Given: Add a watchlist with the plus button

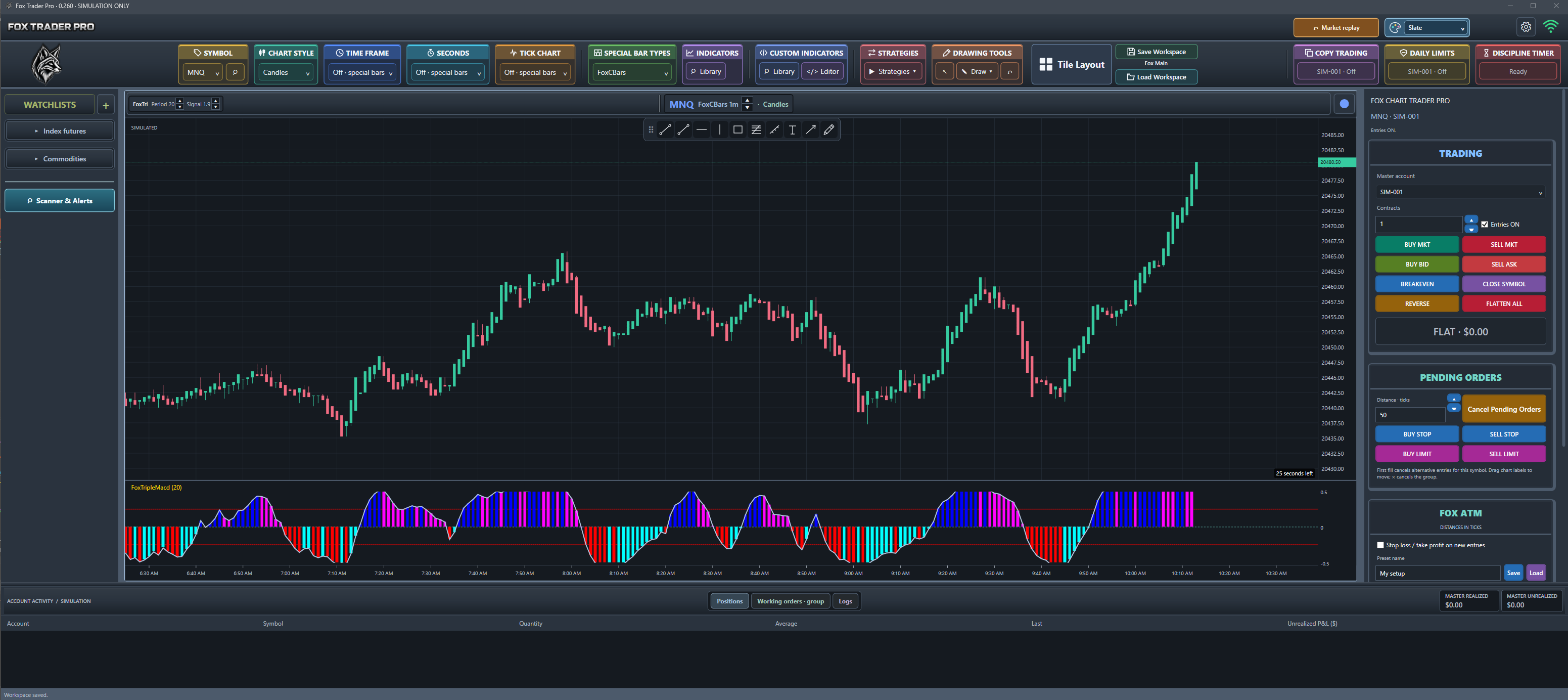Looking at the screenshot, I should pos(106,105).
